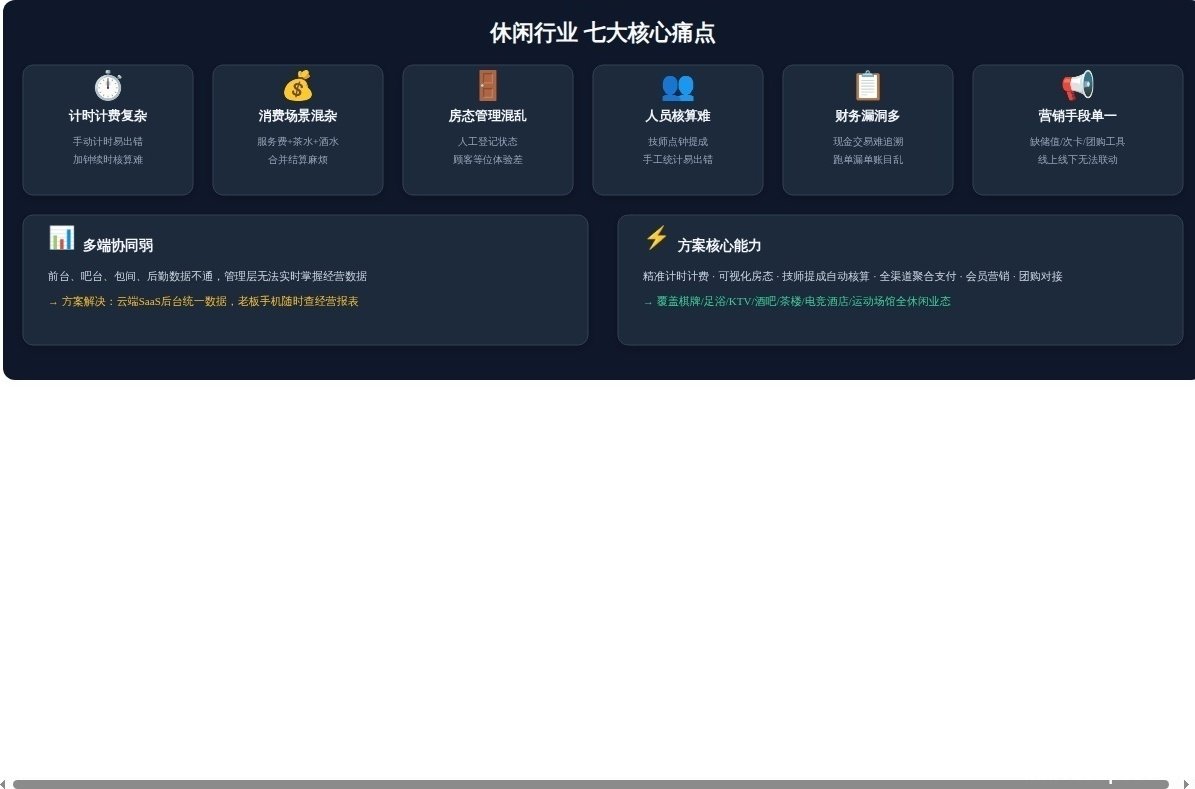Viewport: 1195px width, 789px height.
Task: Click the horizontal scrollbar thumb
Action: coord(591,784)
